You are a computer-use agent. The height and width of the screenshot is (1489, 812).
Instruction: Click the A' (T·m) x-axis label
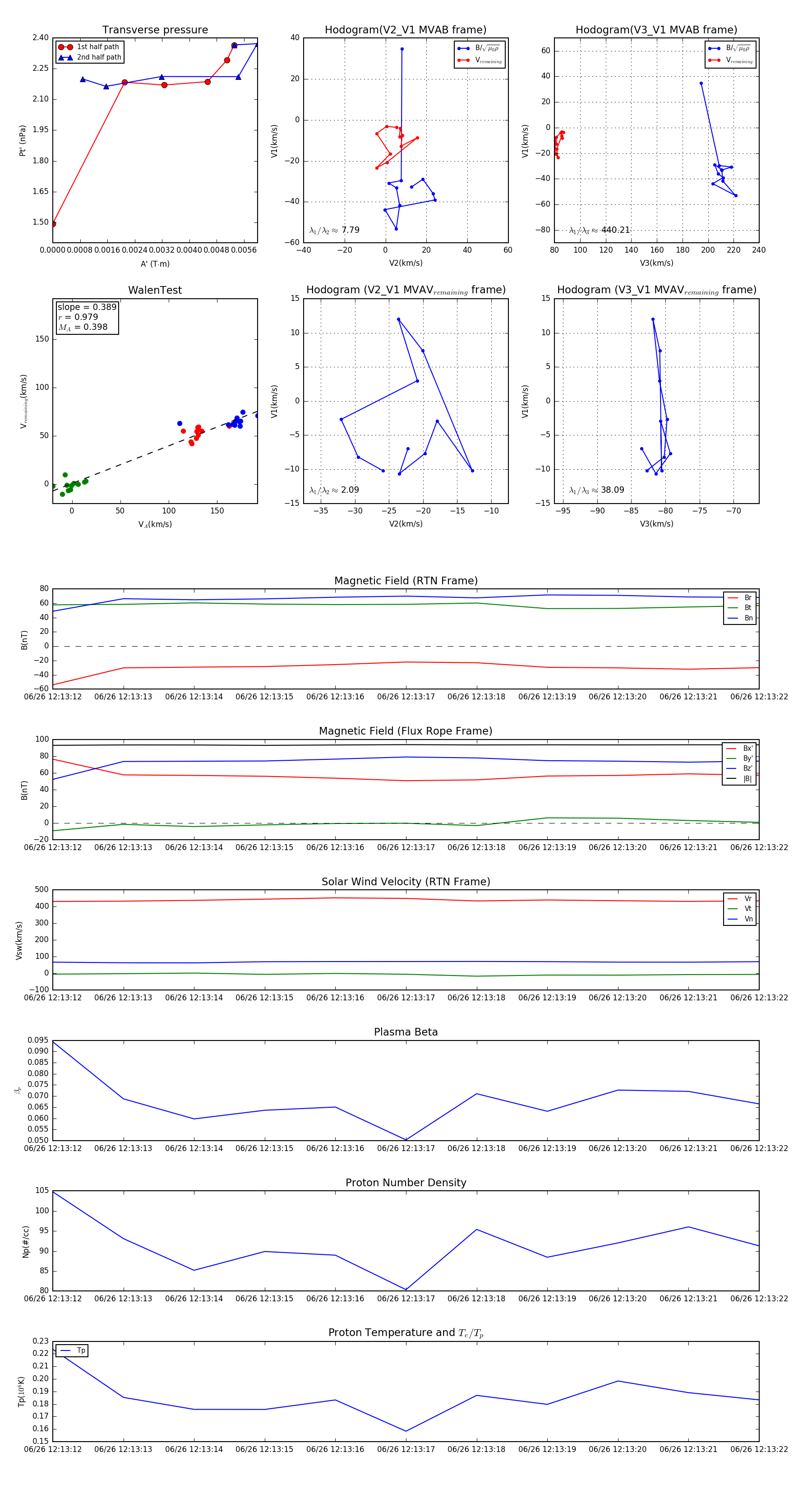tap(155, 264)
